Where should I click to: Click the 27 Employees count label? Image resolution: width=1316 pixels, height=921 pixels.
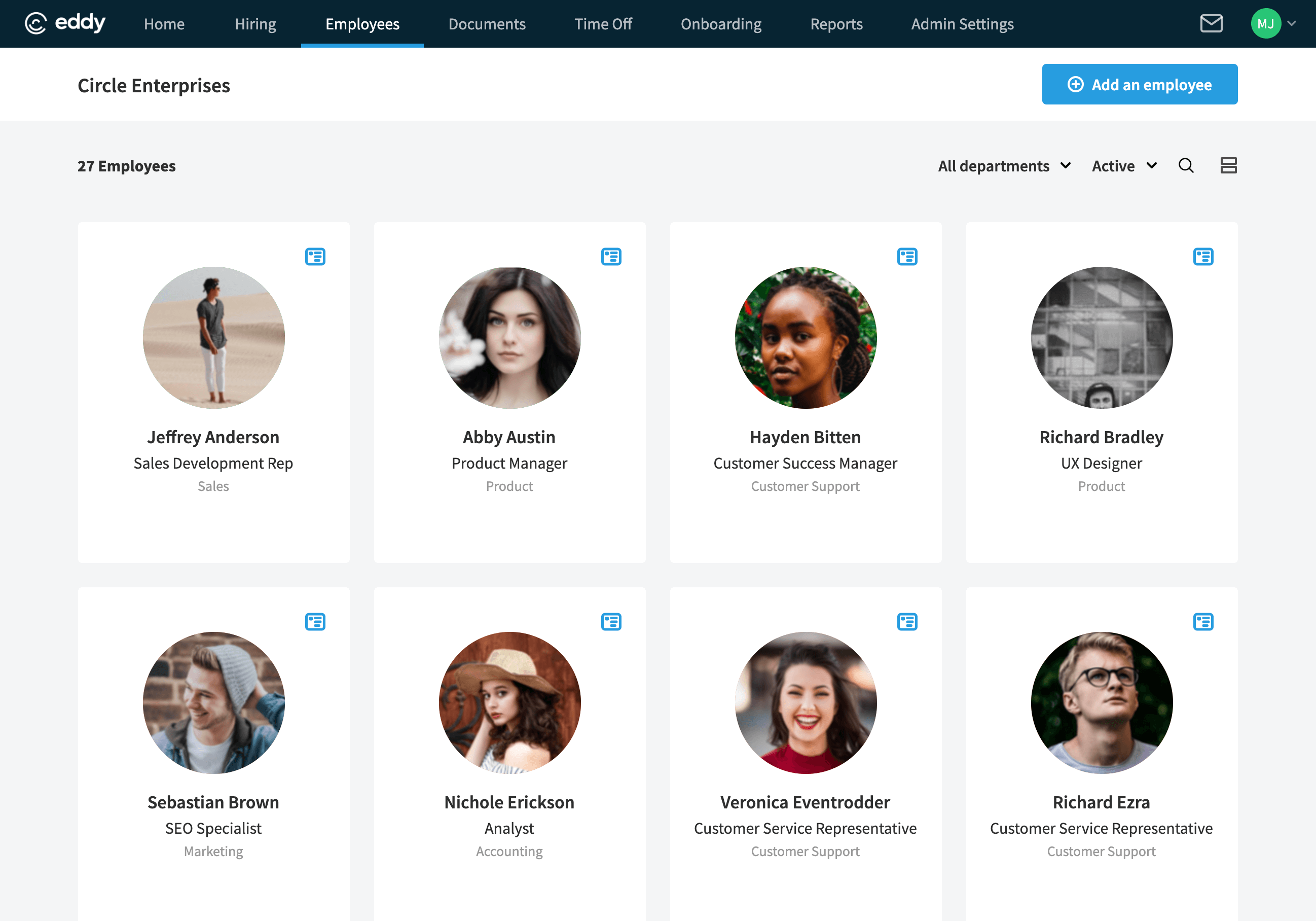(126, 166)
